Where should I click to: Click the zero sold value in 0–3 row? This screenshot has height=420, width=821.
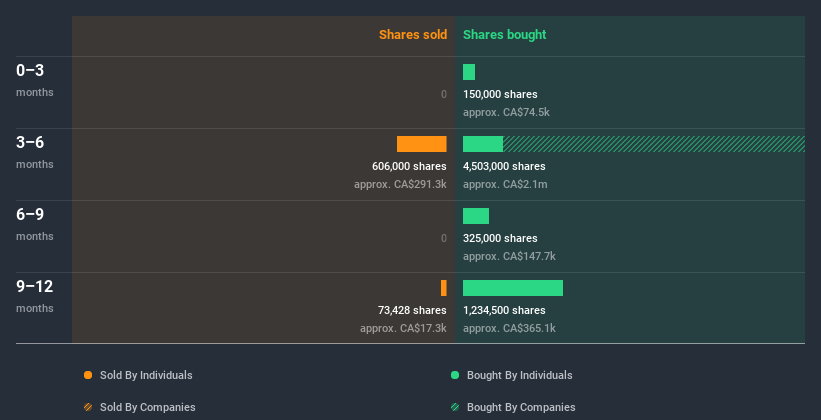point(444,95)
